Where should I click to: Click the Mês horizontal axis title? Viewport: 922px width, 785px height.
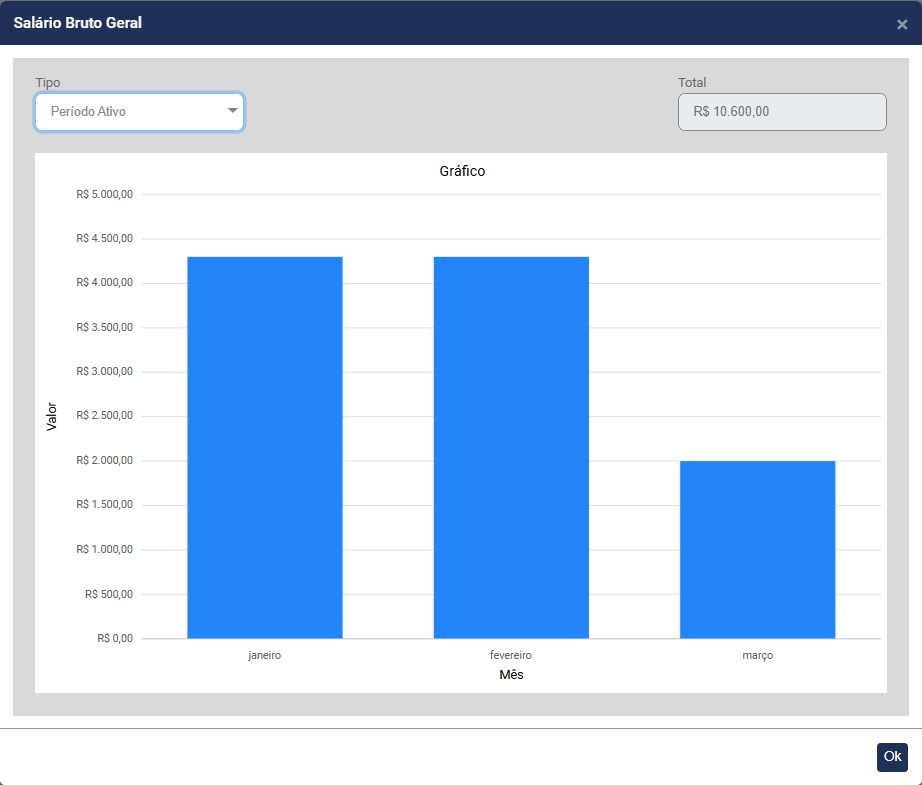[x=511, y=676]
